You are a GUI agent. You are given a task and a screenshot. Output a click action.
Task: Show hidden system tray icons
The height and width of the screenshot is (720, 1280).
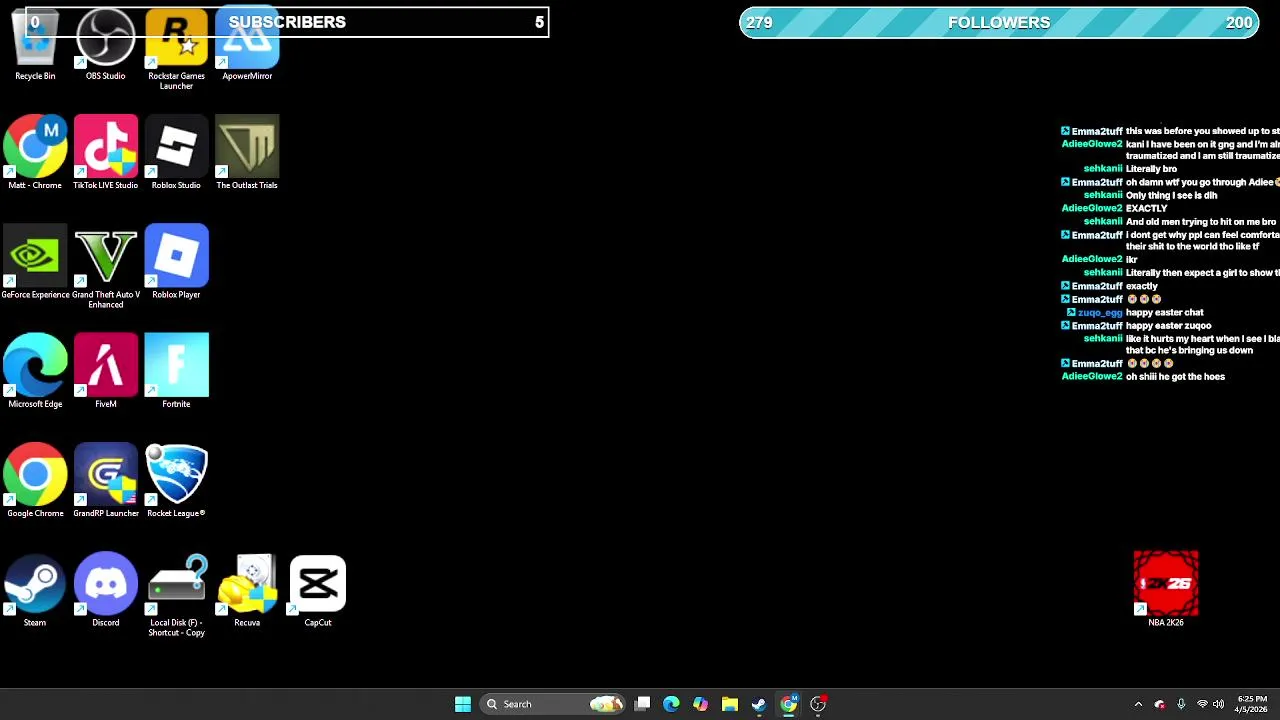[x=1138, y=704]
